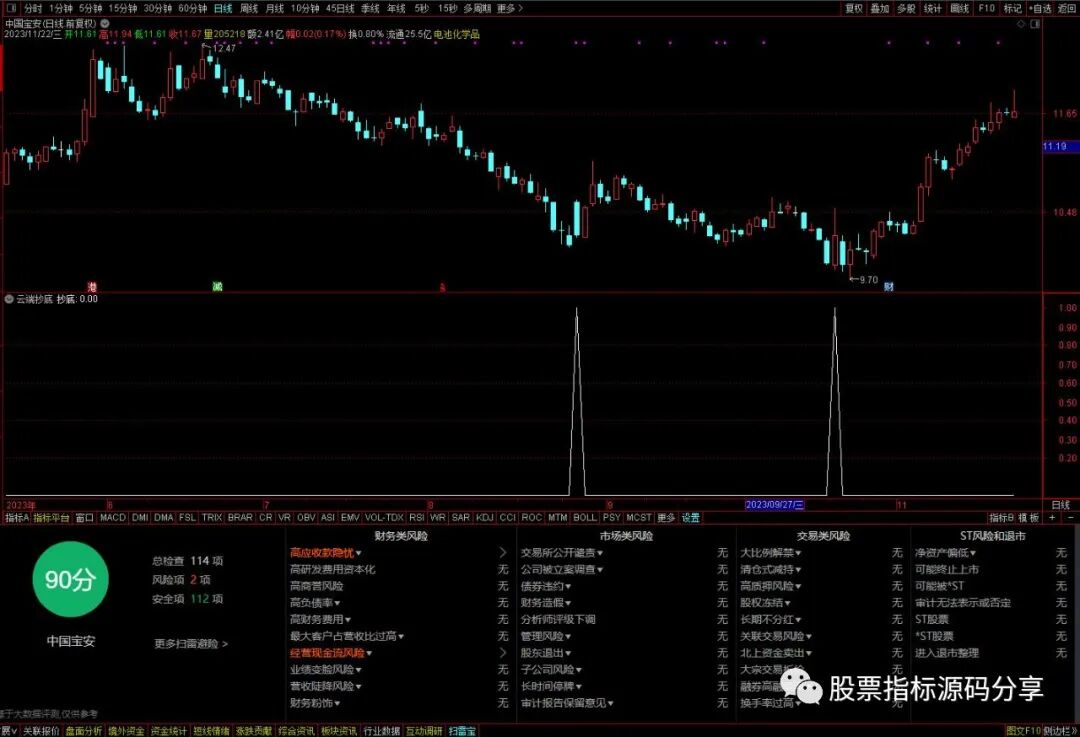Select the 15分钟 period tab
1080x737 pixels.
tap(123, 8)
